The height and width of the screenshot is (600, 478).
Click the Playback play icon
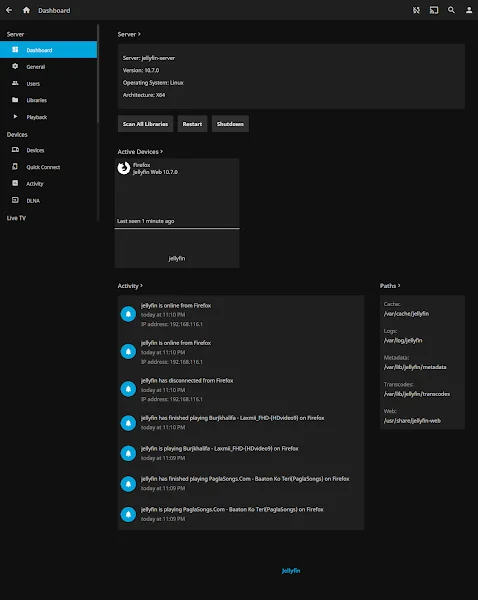(x=15, y=117)
